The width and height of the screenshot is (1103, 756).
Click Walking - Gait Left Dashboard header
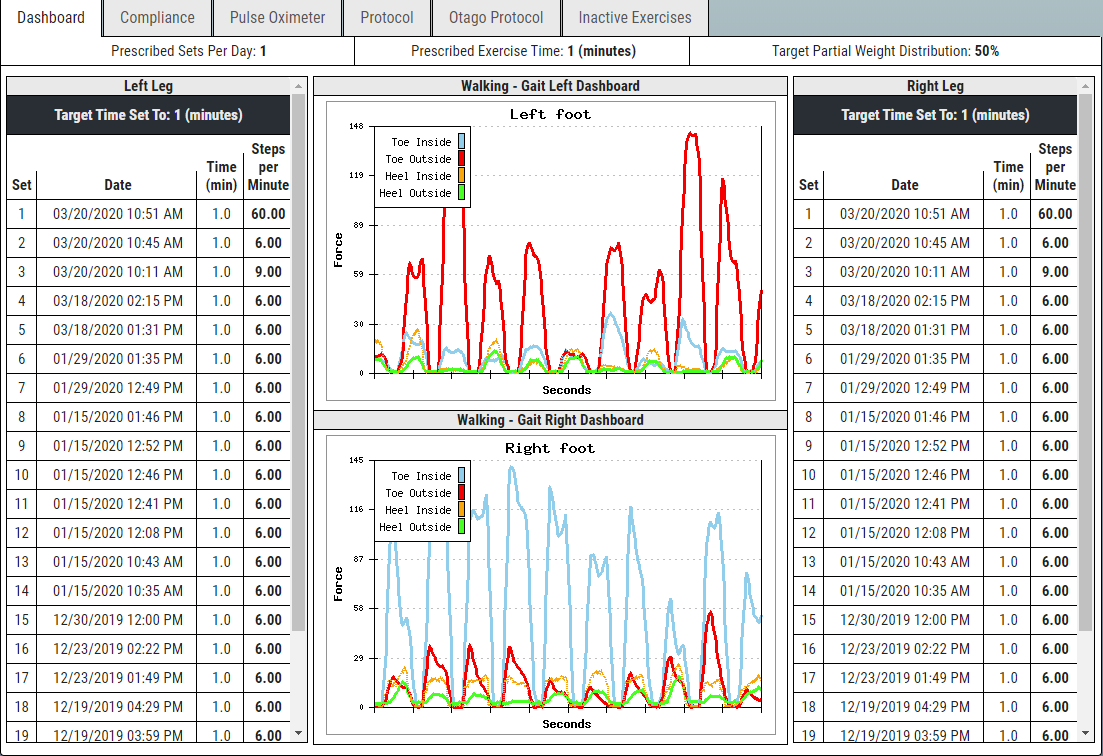(550, 86)
